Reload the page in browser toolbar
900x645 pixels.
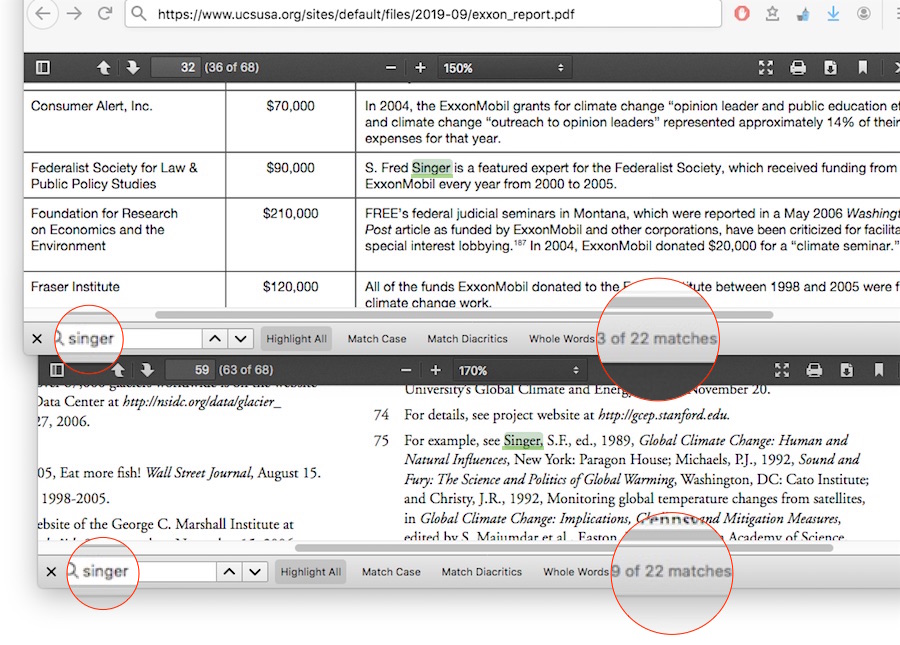[x=105, y=14]
